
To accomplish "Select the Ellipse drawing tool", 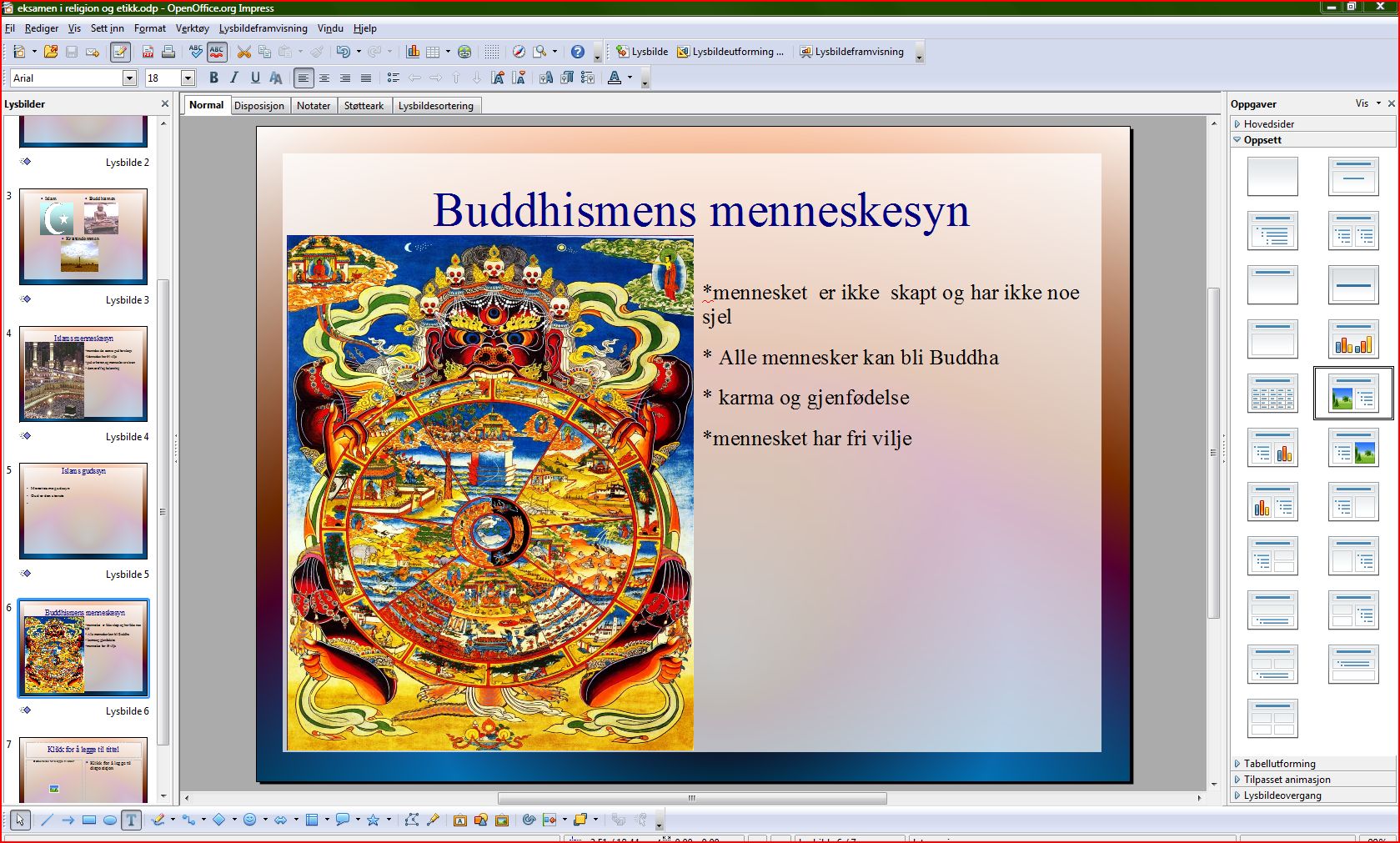I will point(110,820).
